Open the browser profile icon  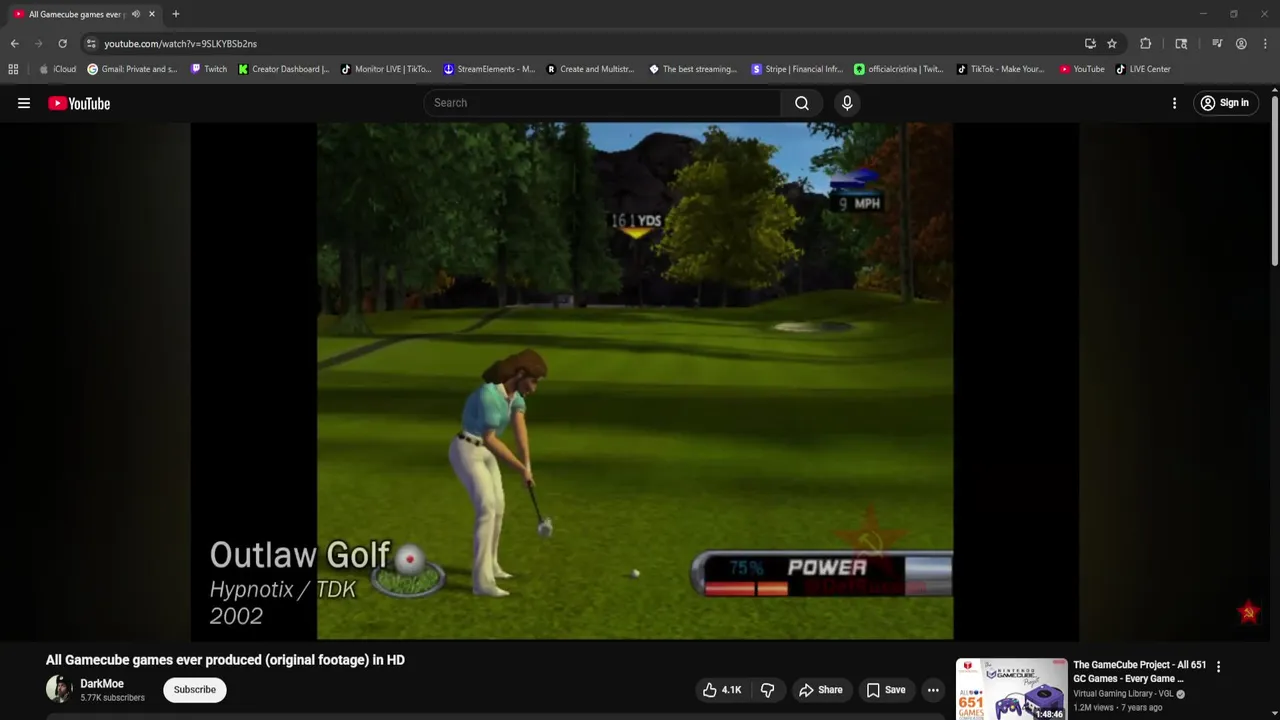pyautogui.click(x=1241, y=44)
